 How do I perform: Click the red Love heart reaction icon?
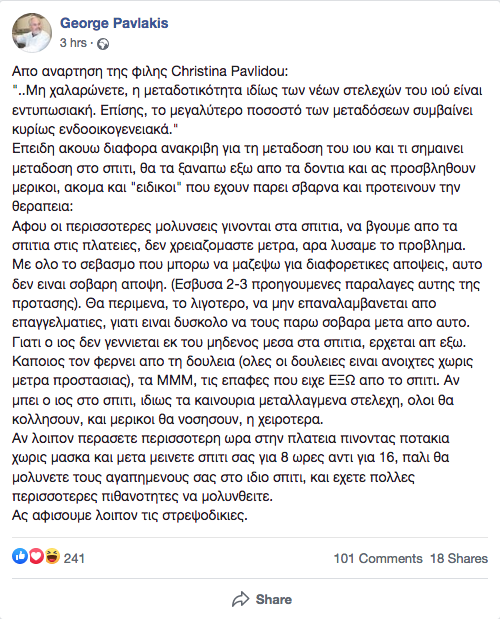pos(36,556)
